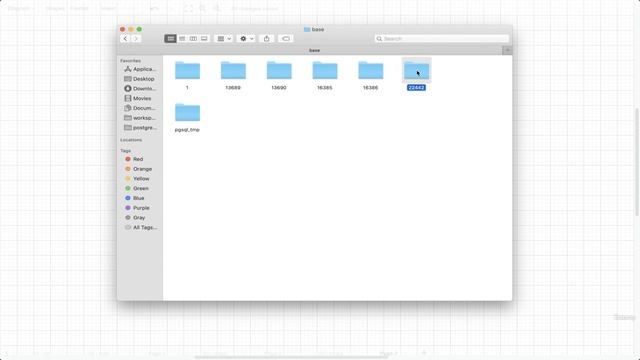Open the group-by arrangement dropdown
640x360 pixels.
pos(224,38)
